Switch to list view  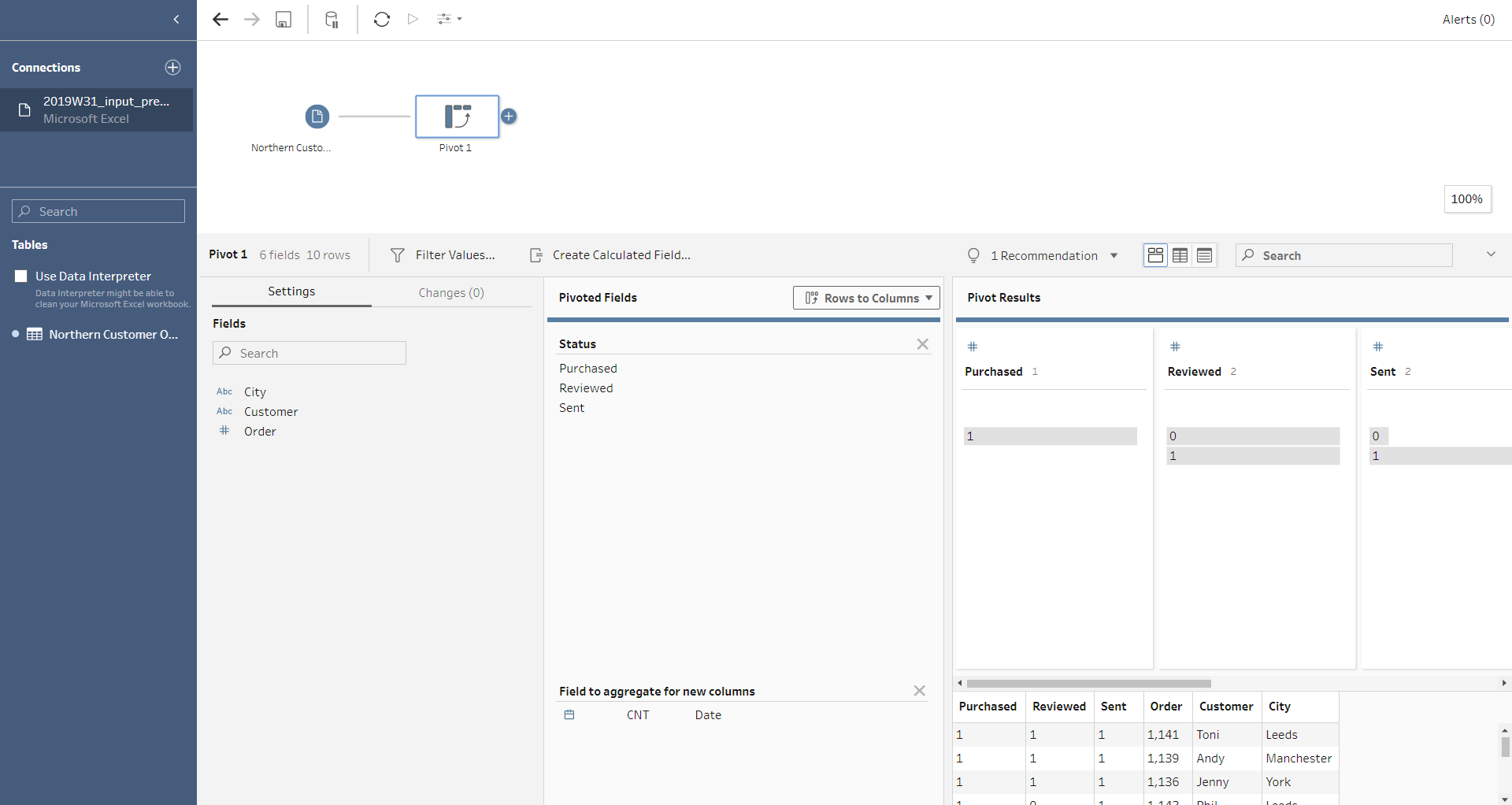1204,255
